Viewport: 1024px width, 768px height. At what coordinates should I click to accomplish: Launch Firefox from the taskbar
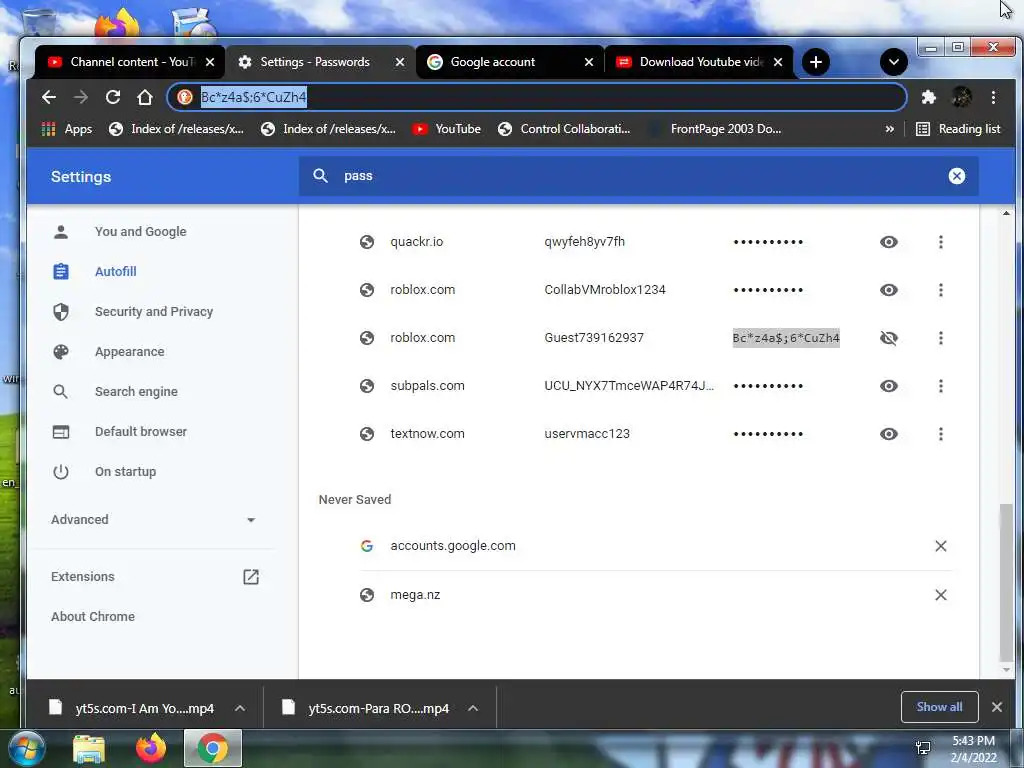[151, 748]
